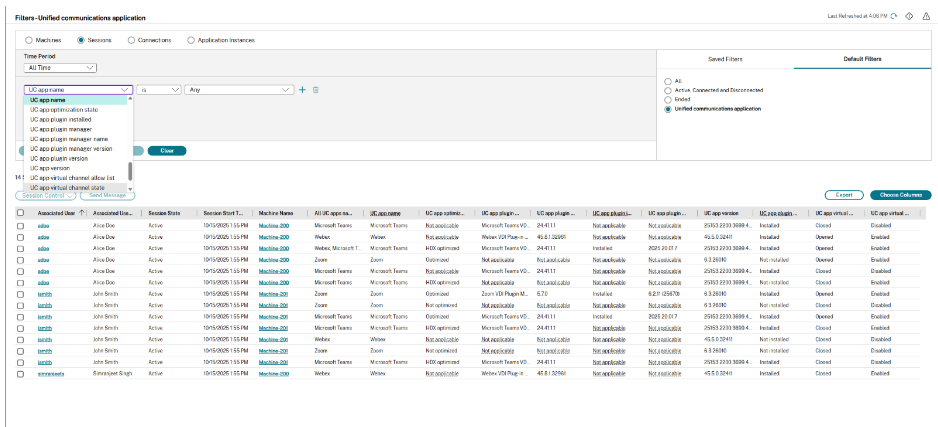
Task: Click down arrow of filter list scrollbar
Action: click(130, 189)
